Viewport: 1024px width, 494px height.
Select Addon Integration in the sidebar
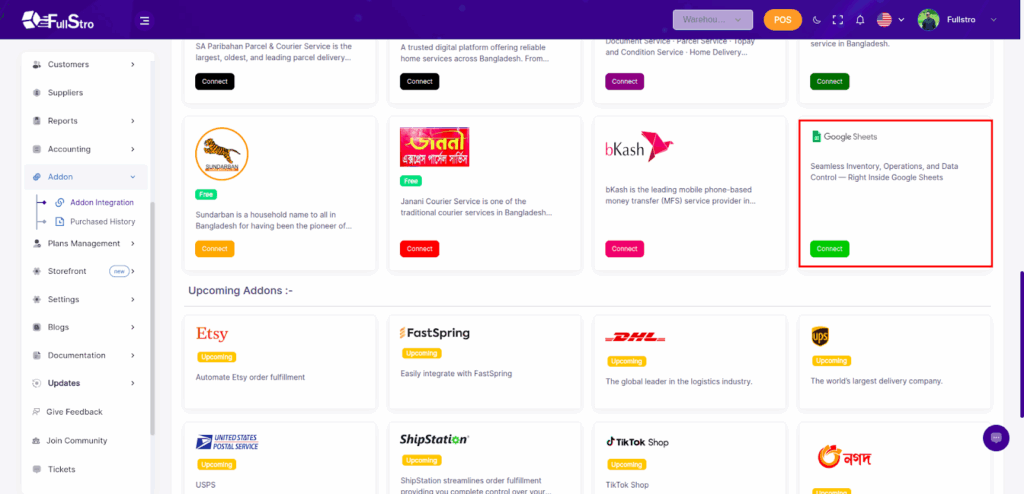[101, 202]
